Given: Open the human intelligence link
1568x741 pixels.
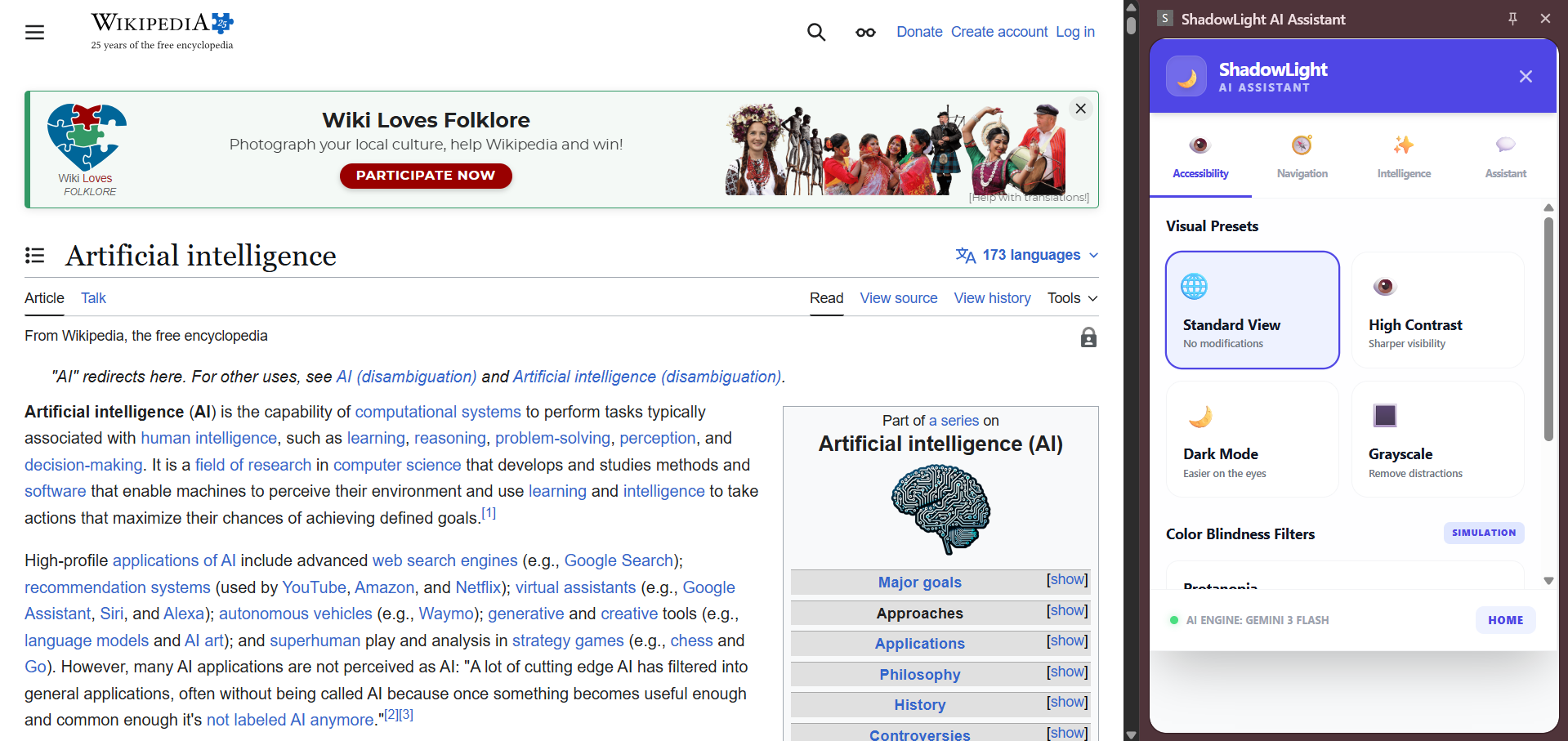Looking at the screenshot, I should click(x=208, y=439).
